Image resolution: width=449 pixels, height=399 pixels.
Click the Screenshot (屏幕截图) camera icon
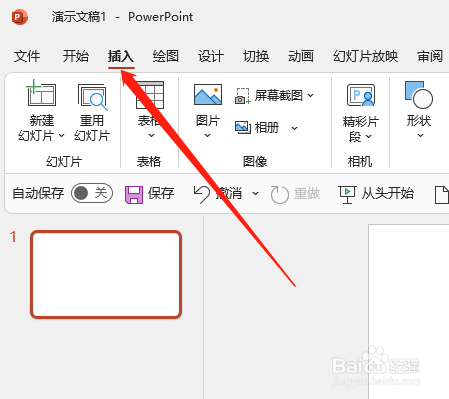[243, 96]
